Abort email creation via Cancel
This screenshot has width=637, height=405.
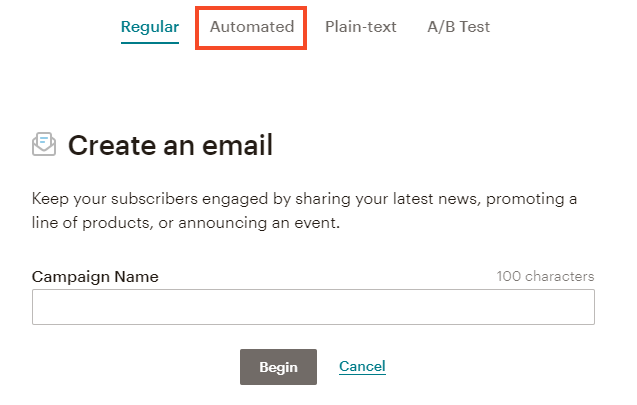[362, 367]
